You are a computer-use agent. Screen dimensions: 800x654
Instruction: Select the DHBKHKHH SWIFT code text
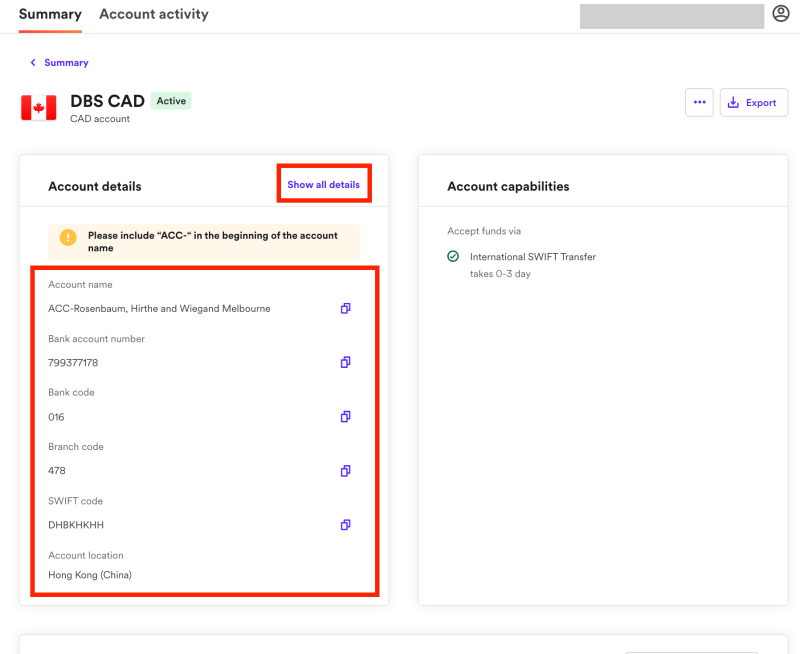76,525
